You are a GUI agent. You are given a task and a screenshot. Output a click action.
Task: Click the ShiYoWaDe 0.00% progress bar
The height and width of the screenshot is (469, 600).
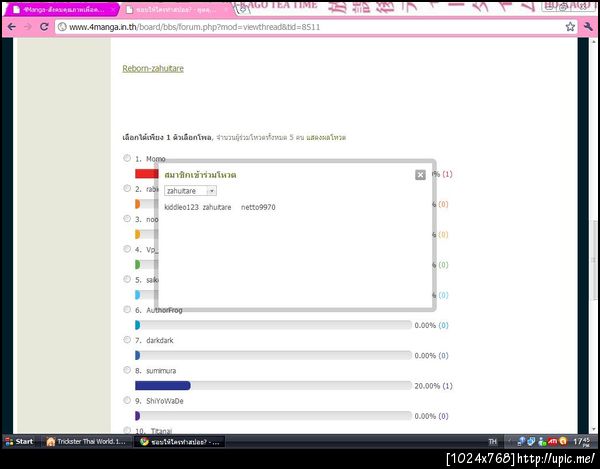click(273, 416)
